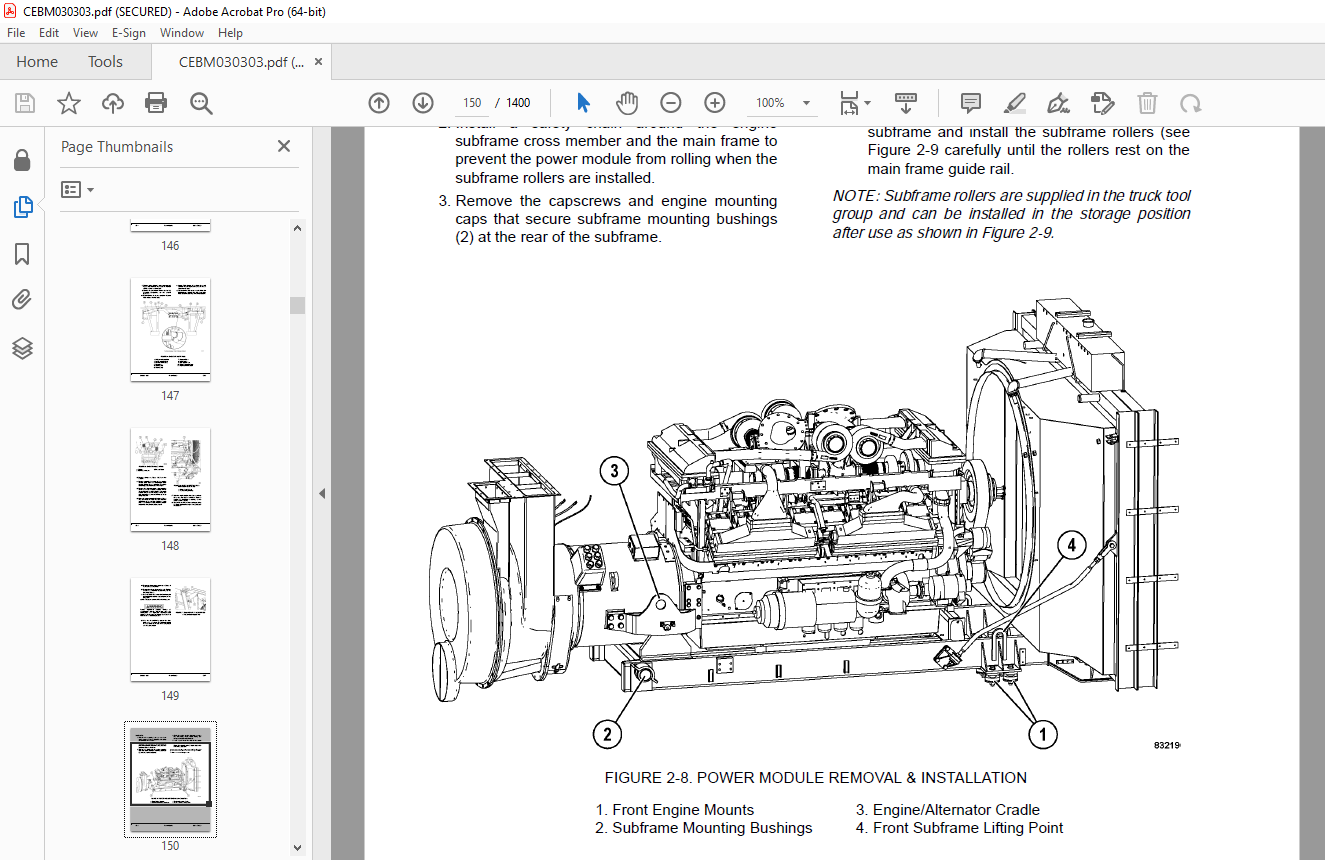Select the Highlight text pen tool
This screenshot has width=1325, height=860.
[1014, 102]
